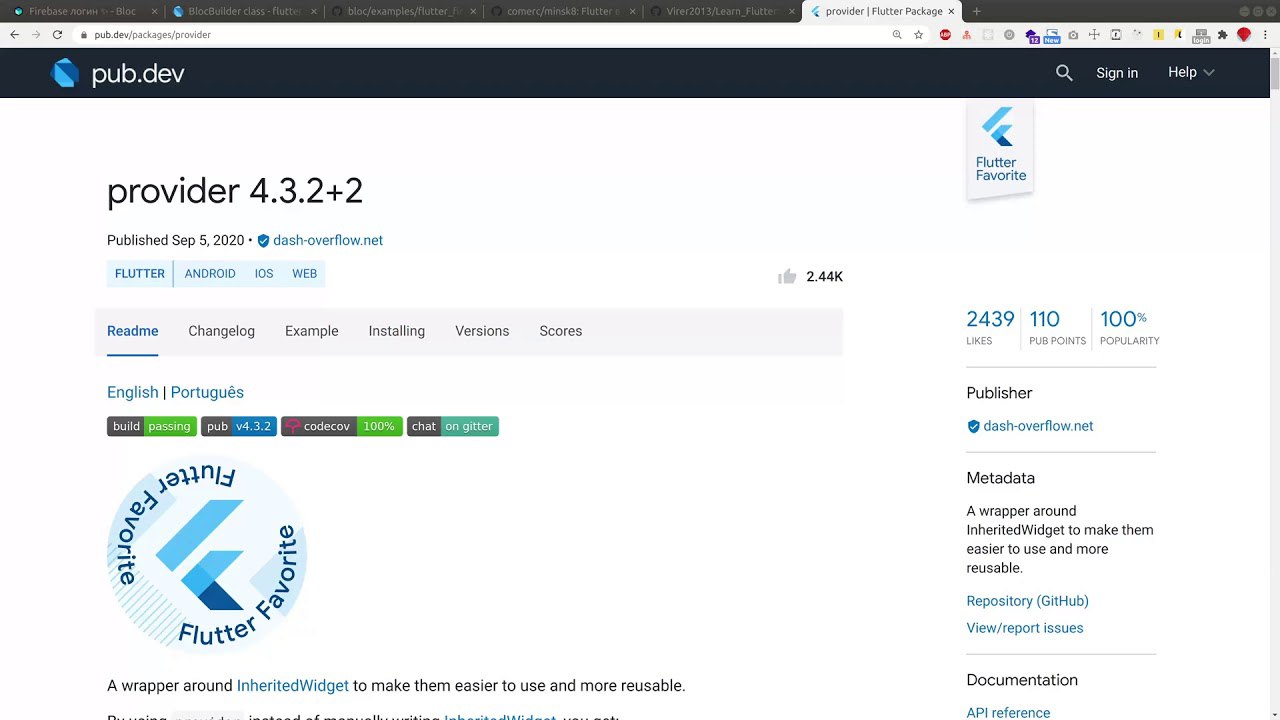Click the pub v4.3.2 badge

point(239,426)
